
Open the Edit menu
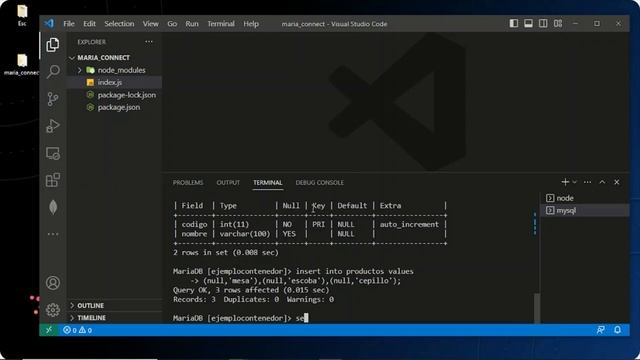pos(89,24)
